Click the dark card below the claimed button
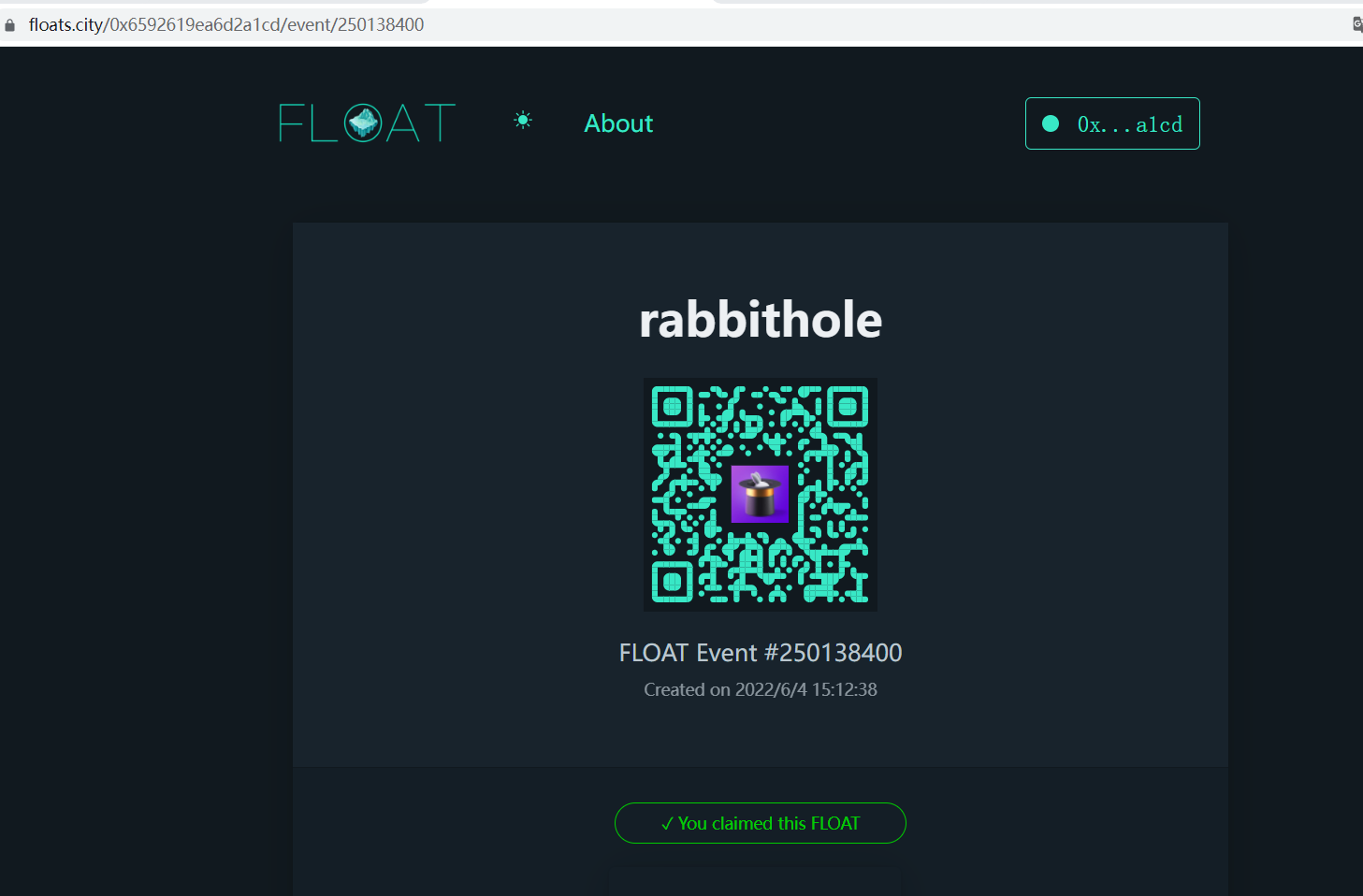This screenshot has width=1363, height=896. pos(755,882)
